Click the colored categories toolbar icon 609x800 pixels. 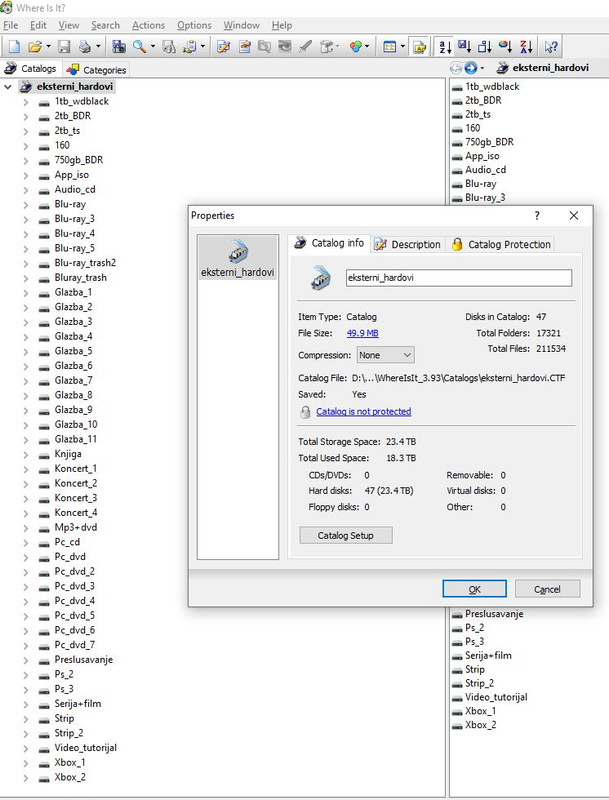pos(356,47)
